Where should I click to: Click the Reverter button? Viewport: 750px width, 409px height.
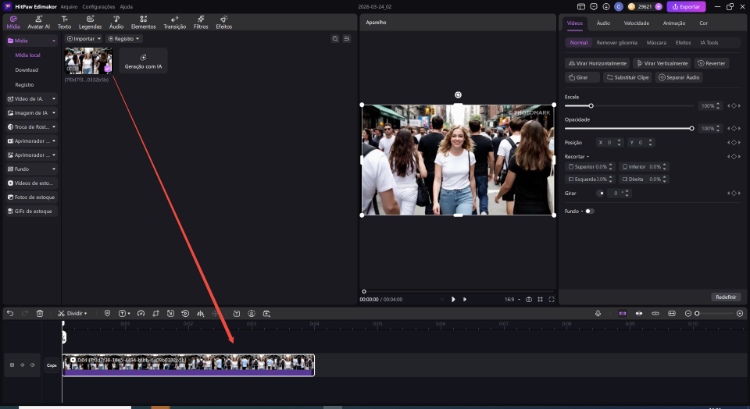(x=711, y=63)
